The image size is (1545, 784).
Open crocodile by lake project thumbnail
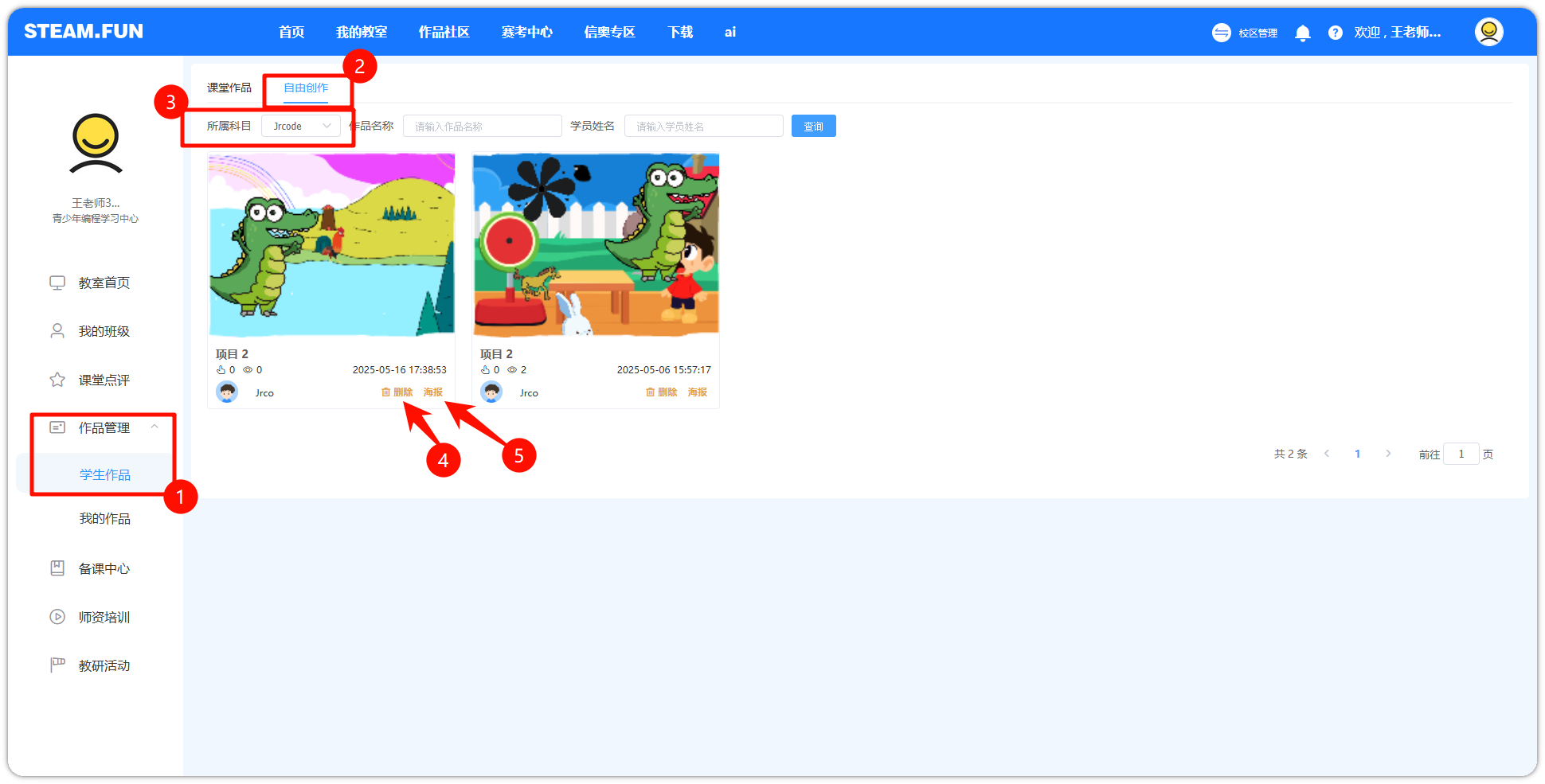coord(331,245)
